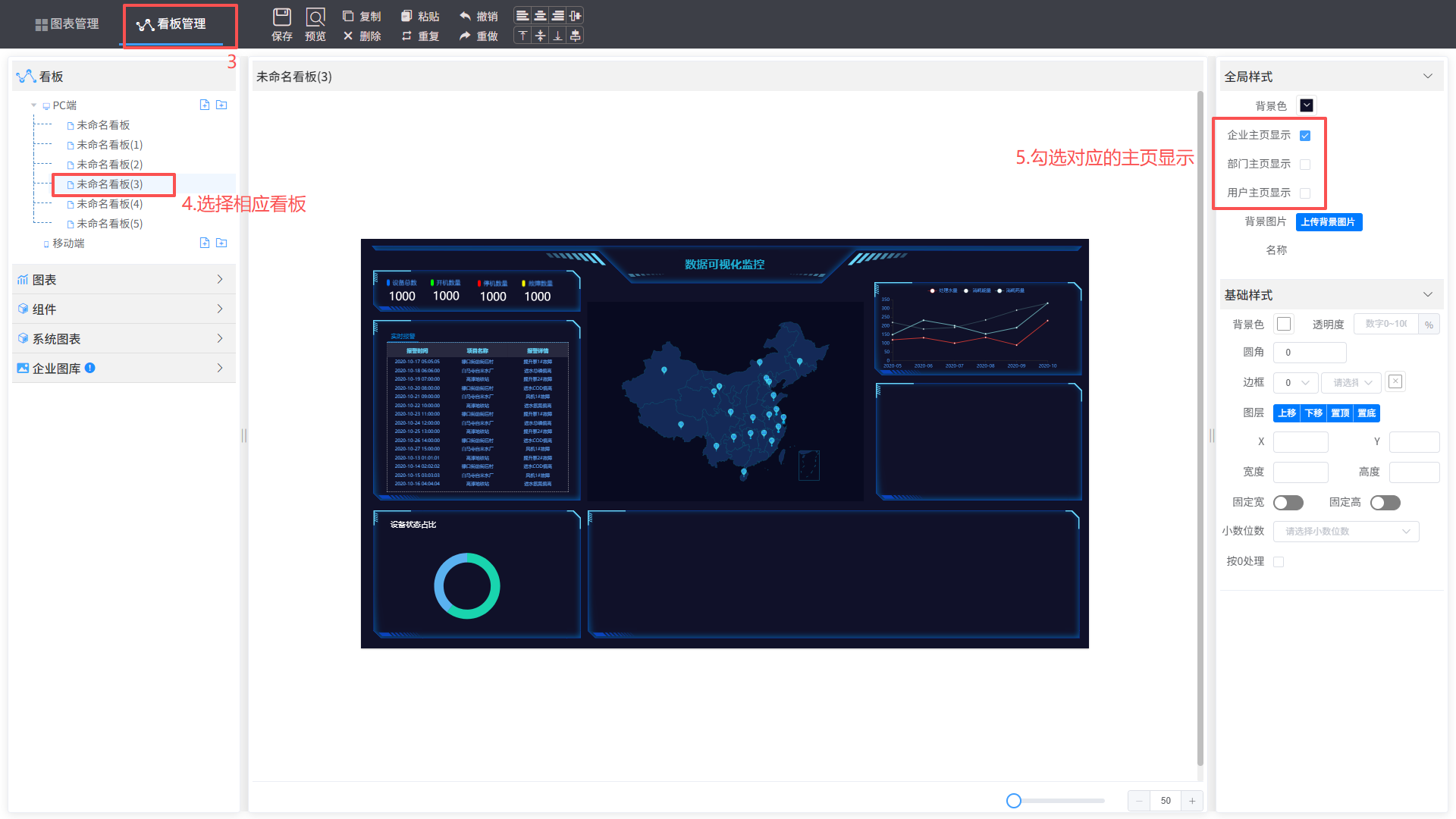Click the 置顶 layer button
This screenshot has width=1456, height=819.
(x=1340, y=413)
